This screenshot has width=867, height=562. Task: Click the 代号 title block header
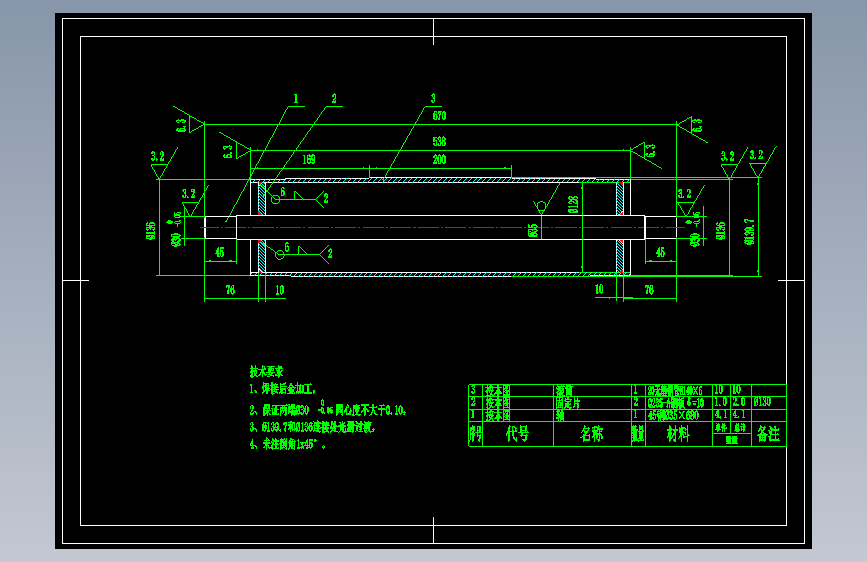tap(518, 434)
